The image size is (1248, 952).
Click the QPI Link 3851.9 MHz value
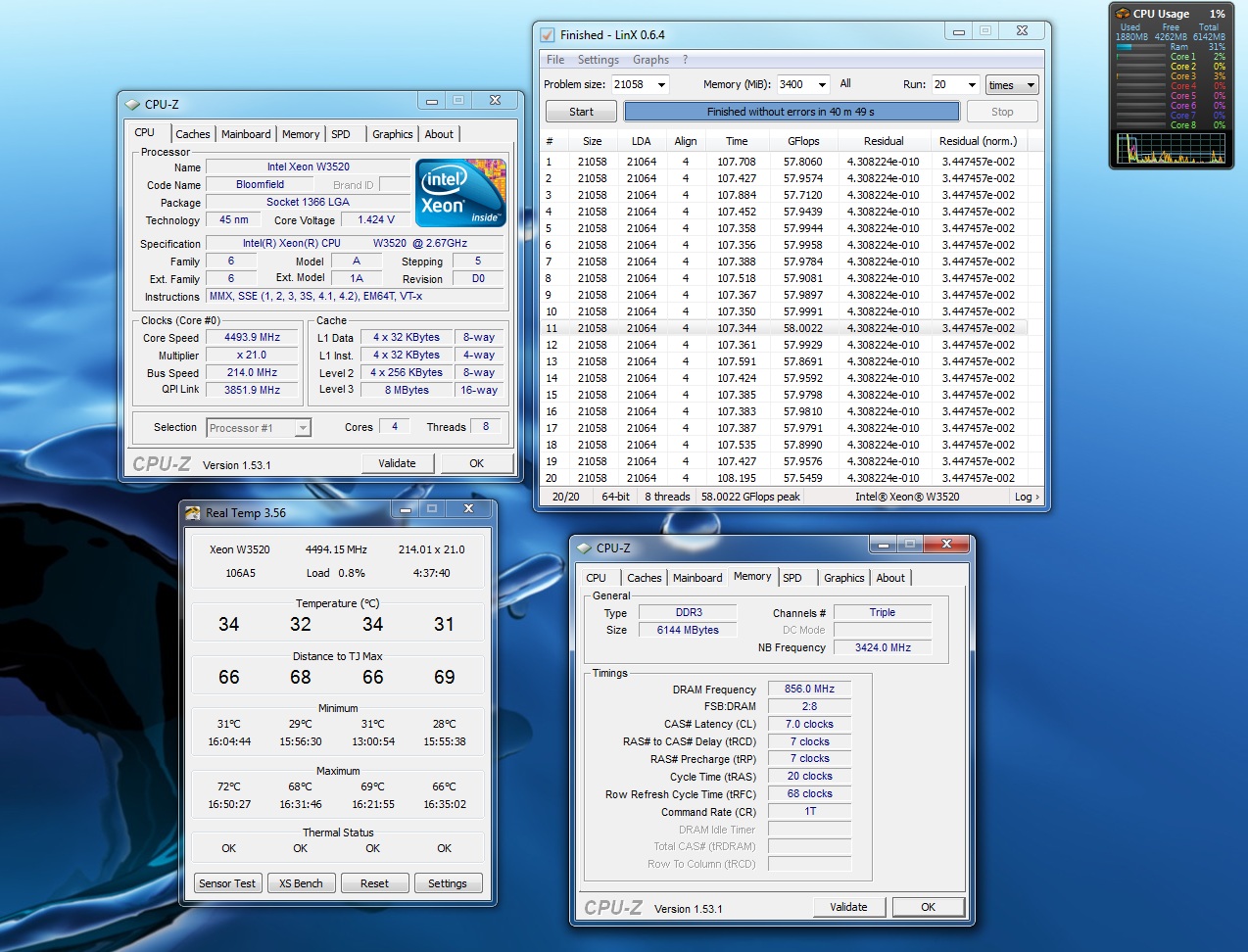pyautogui.click(x=253, y=390)
